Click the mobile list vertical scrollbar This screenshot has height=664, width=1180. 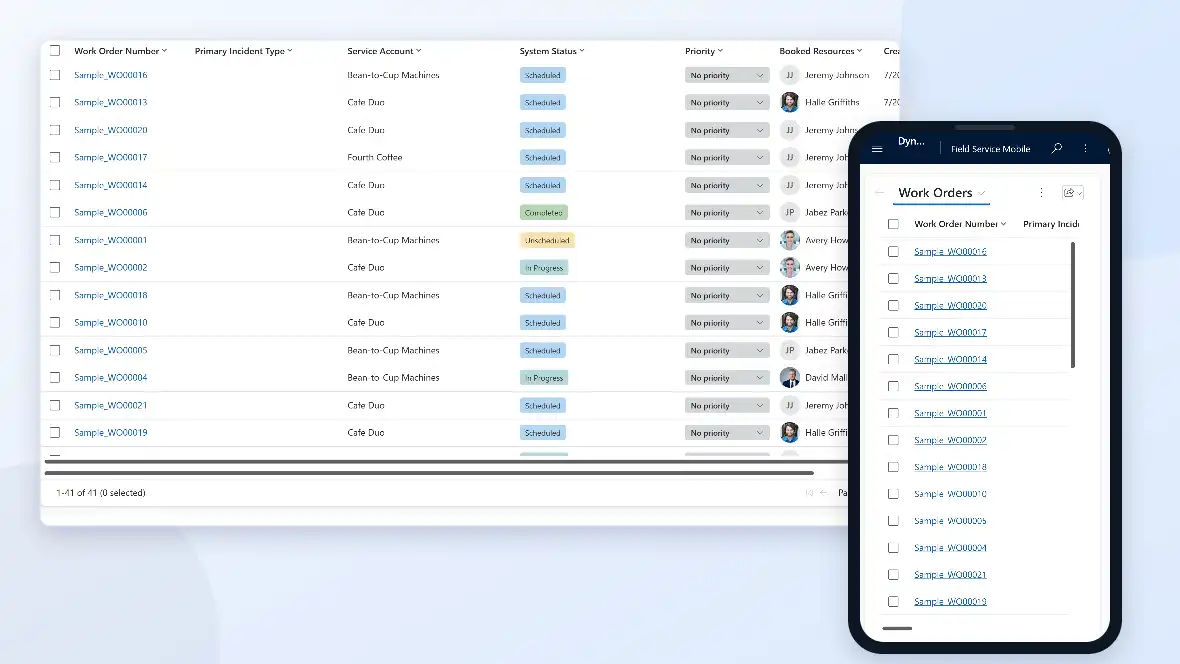coord(1072,305)
